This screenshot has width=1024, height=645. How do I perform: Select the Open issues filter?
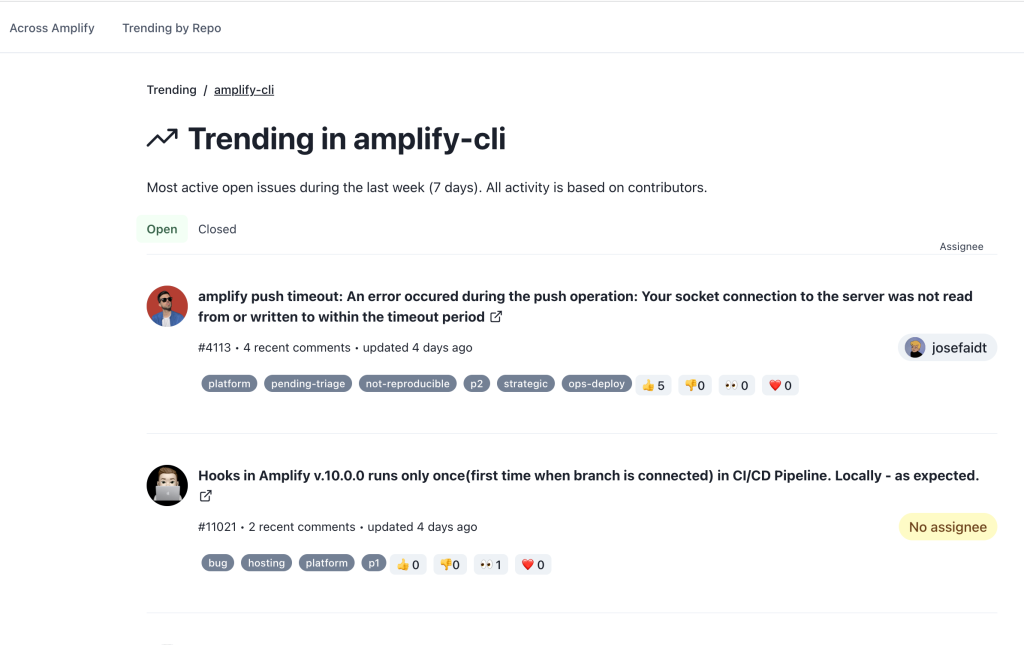tap(162, 229)
